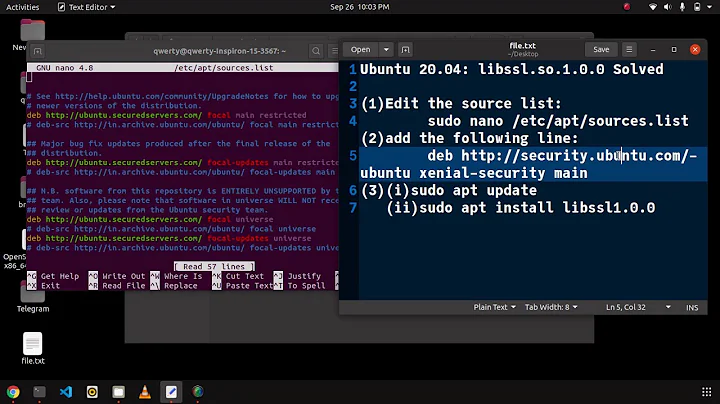Viewport: 720px width, 404px height.
Task: Open Tab Width: 8 dropdown
Action: click(x=551, y=307)
